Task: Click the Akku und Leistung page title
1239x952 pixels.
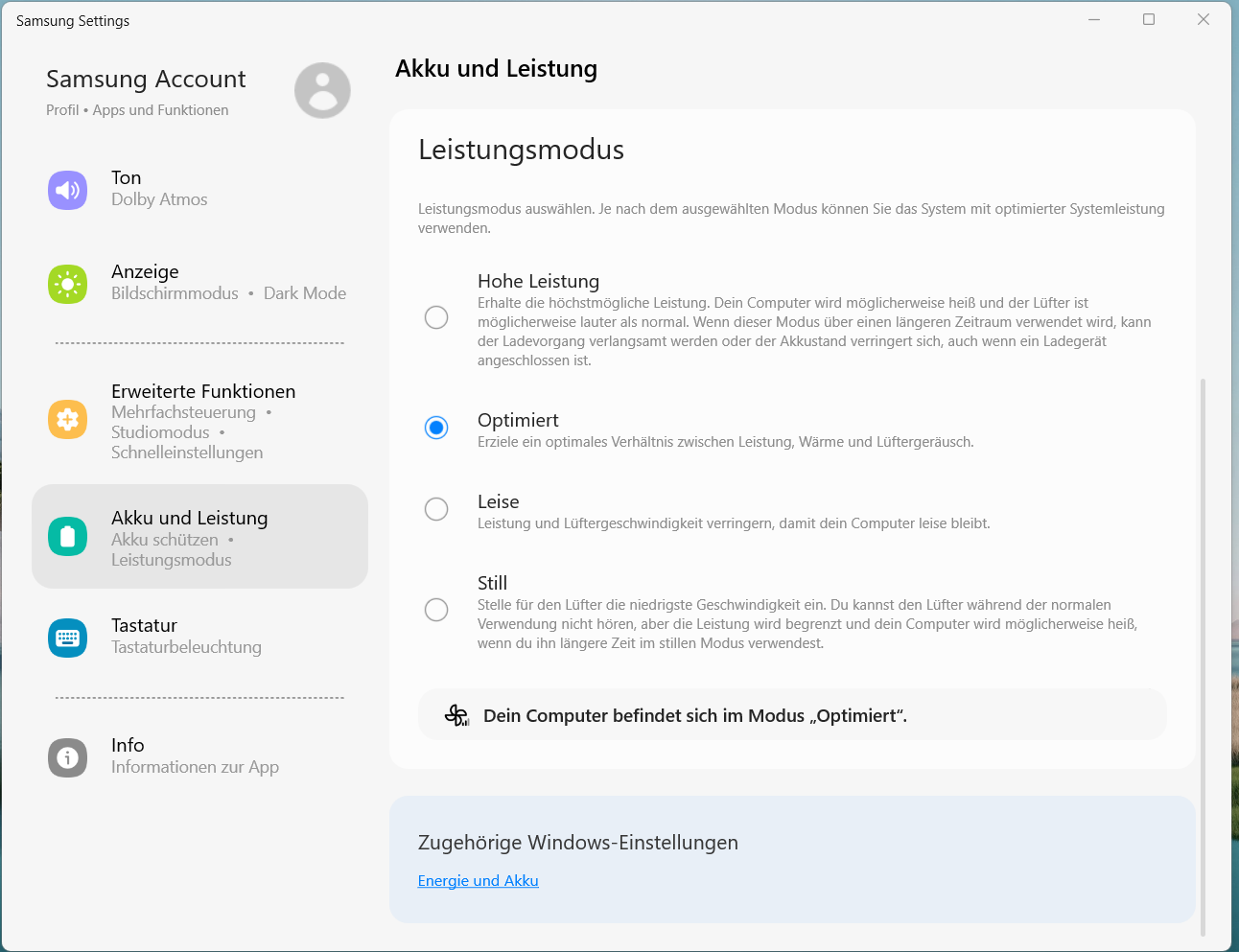Action: coord(496,69)
